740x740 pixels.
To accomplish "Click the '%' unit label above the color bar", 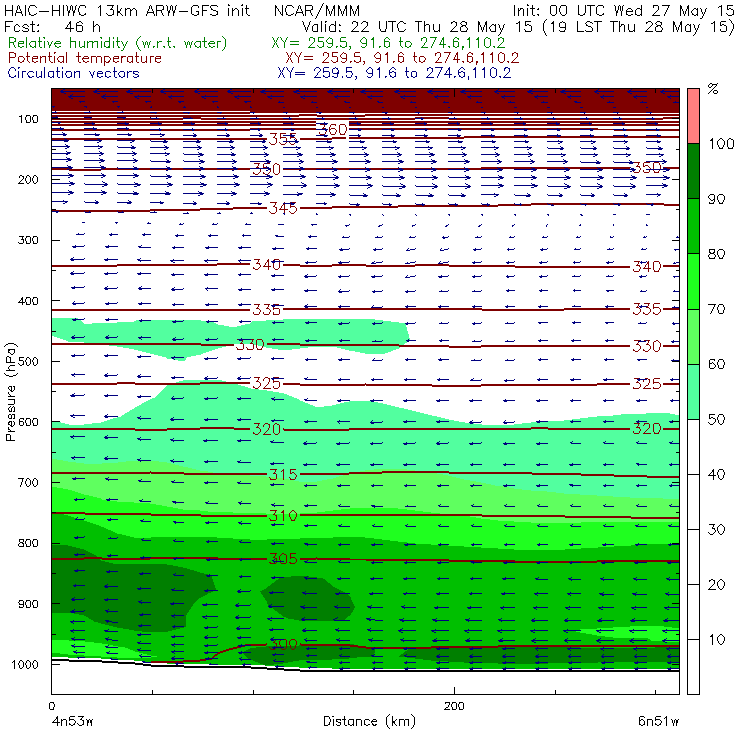I will [713, 89].
